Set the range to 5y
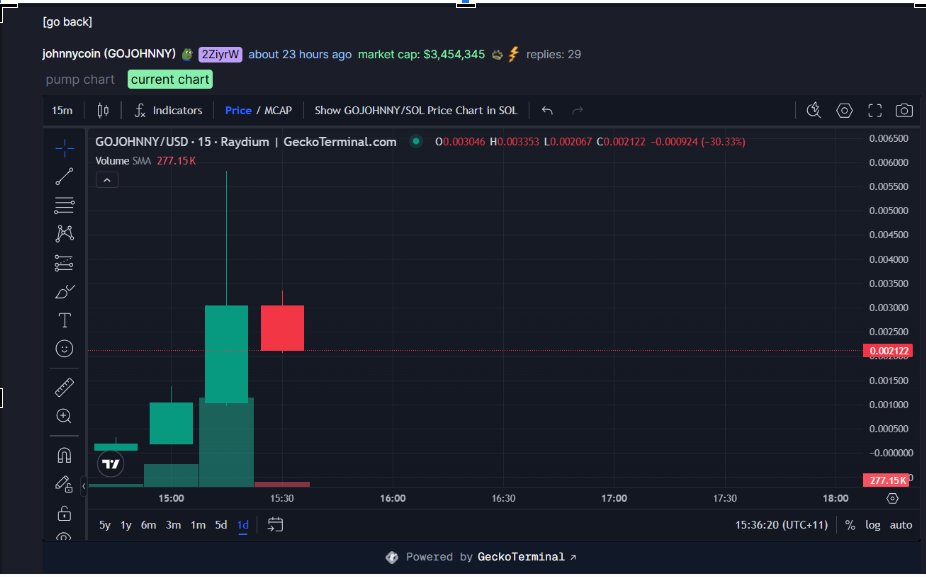Screen dimensions: 926x577 point(105,525)
